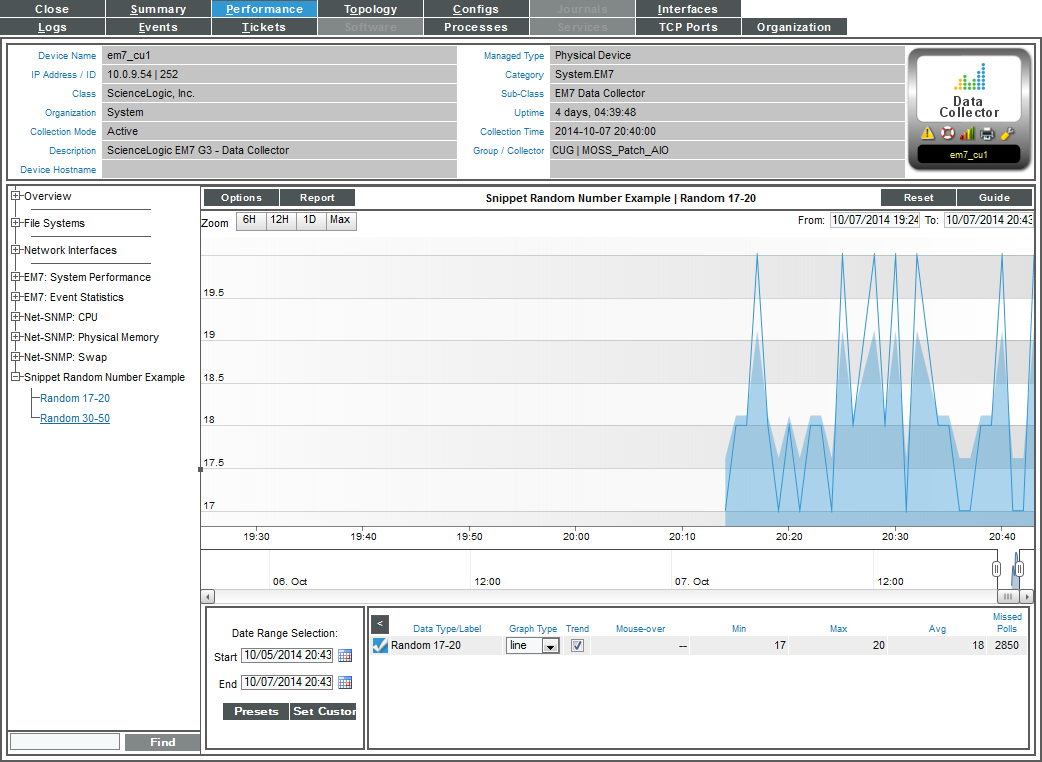
Task: Uncheck the Random 17-20 data series checkbox
Action: [380, 646]
